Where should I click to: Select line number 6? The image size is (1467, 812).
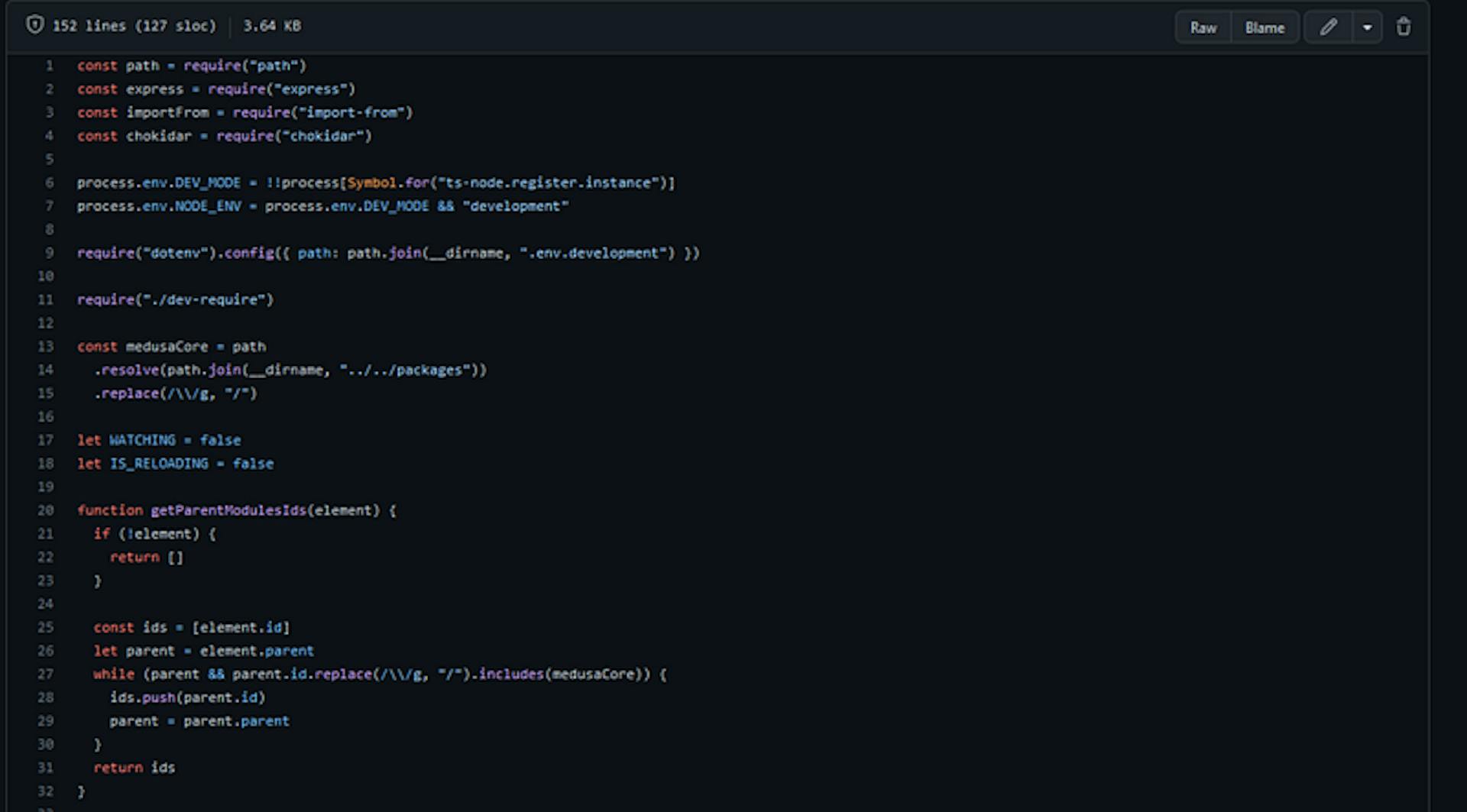49,183
